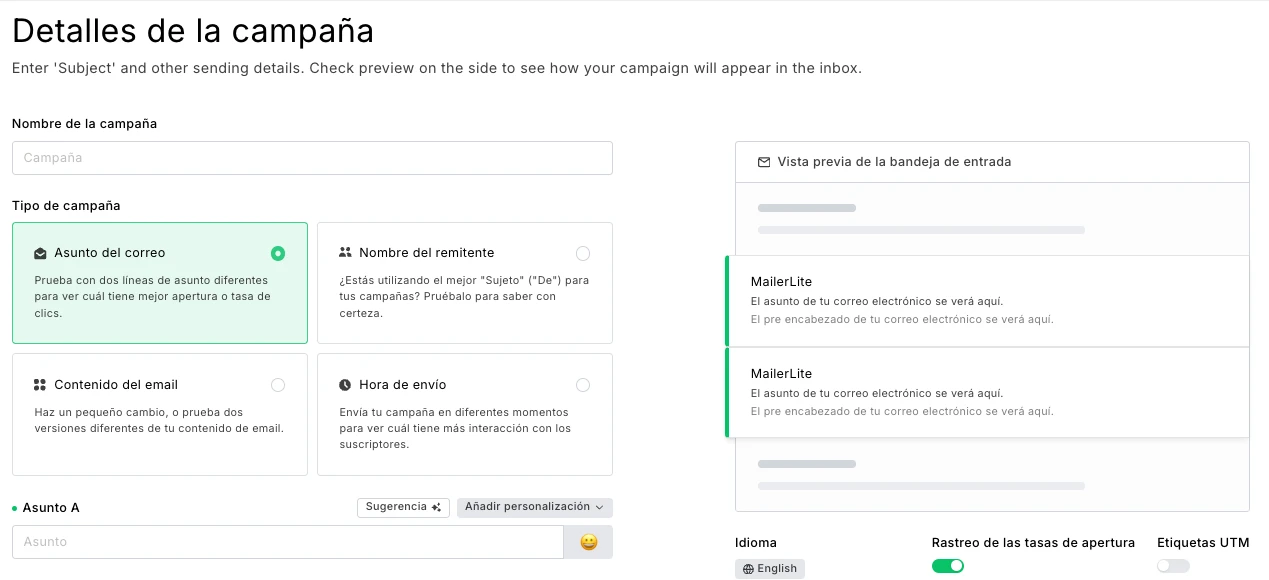Click the Nombre de la campaña input field
Screen dimensions: 1269x580
click(x=312, y=158)
